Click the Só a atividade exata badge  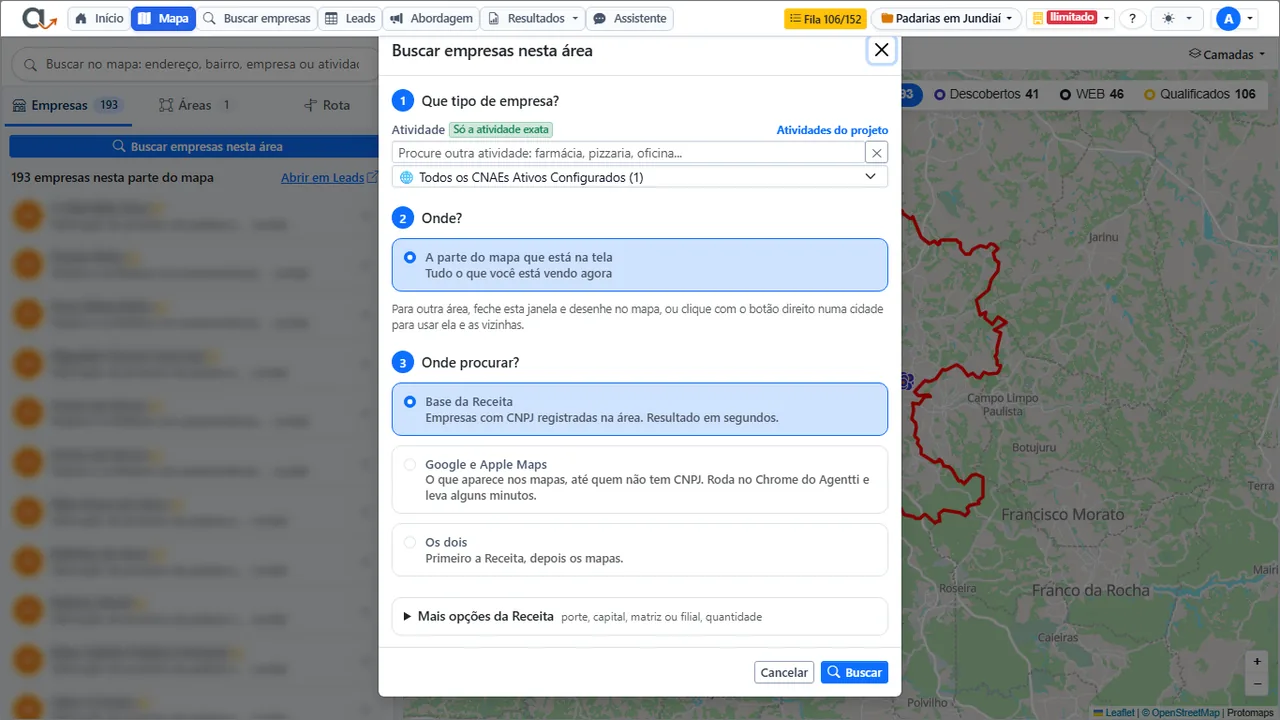pos(501,130)
